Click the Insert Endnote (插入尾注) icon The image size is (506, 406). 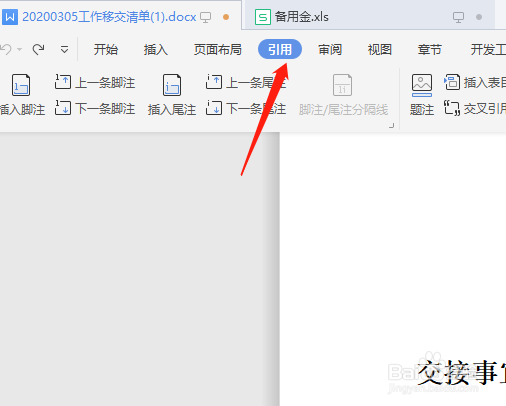tap(172, 85)
